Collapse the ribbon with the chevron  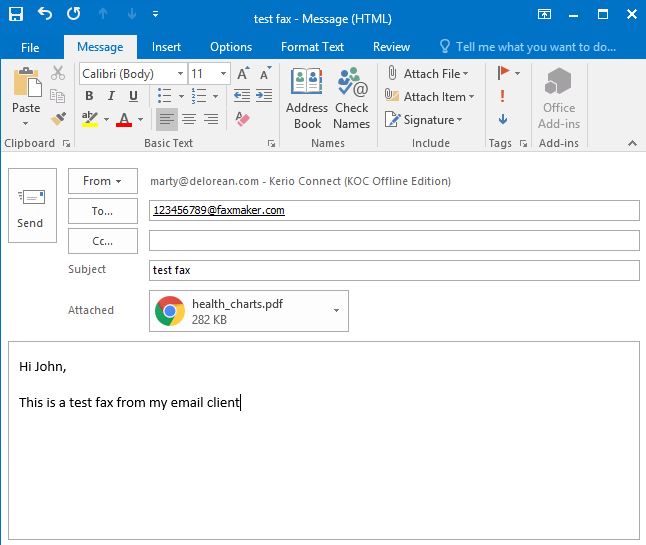click(632, 143)
